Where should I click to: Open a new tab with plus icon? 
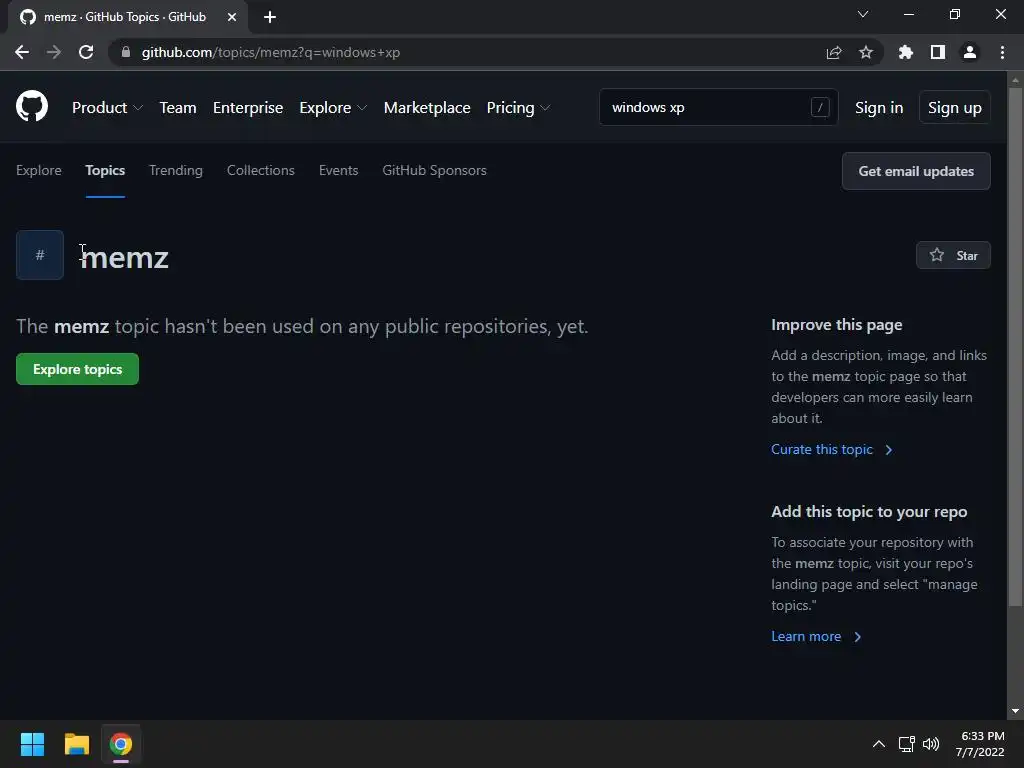click(x=270, y=17)
